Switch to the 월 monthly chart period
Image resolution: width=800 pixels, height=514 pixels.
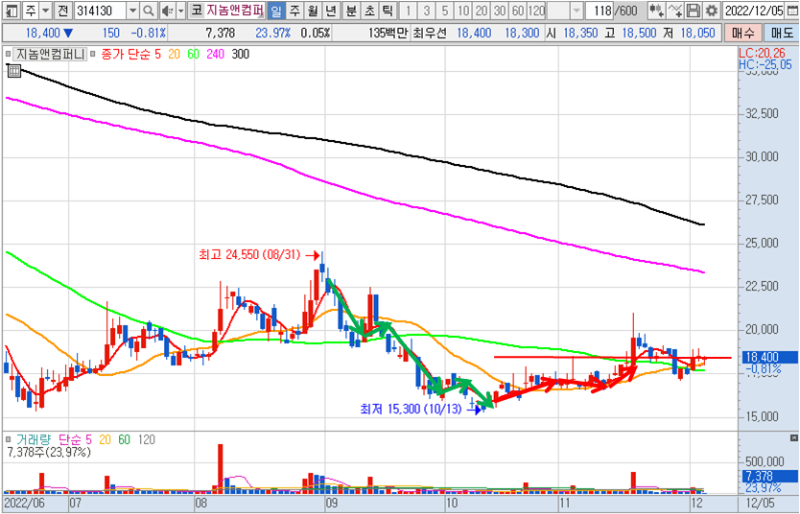[313, 10]
